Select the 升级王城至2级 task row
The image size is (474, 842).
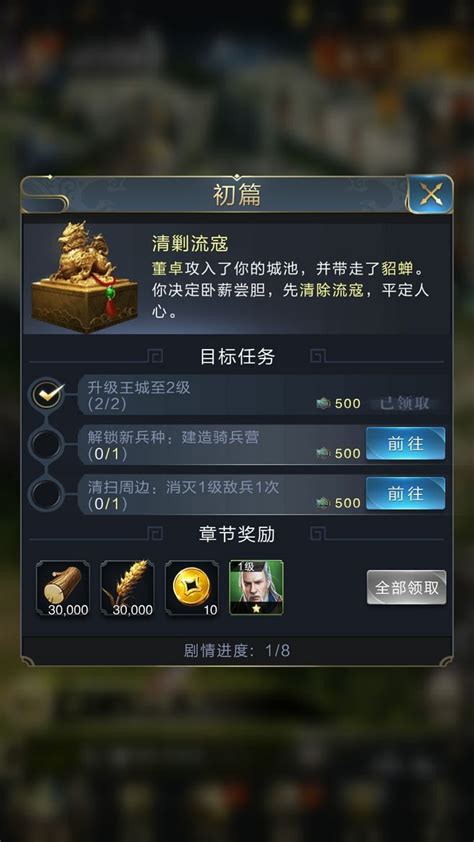point(264,395)
